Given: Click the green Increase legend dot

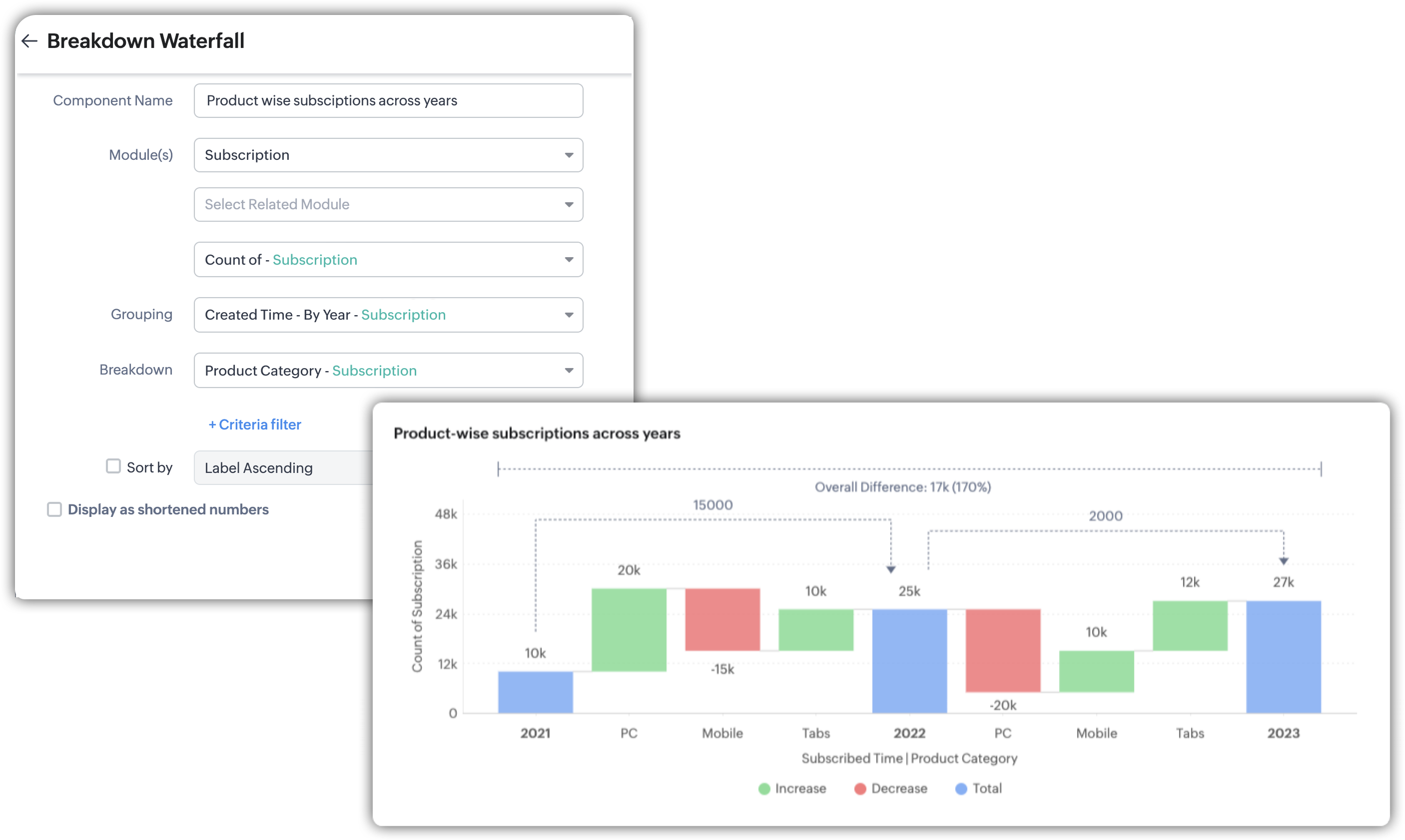Looking at the screenshot, I should [764, 789].
